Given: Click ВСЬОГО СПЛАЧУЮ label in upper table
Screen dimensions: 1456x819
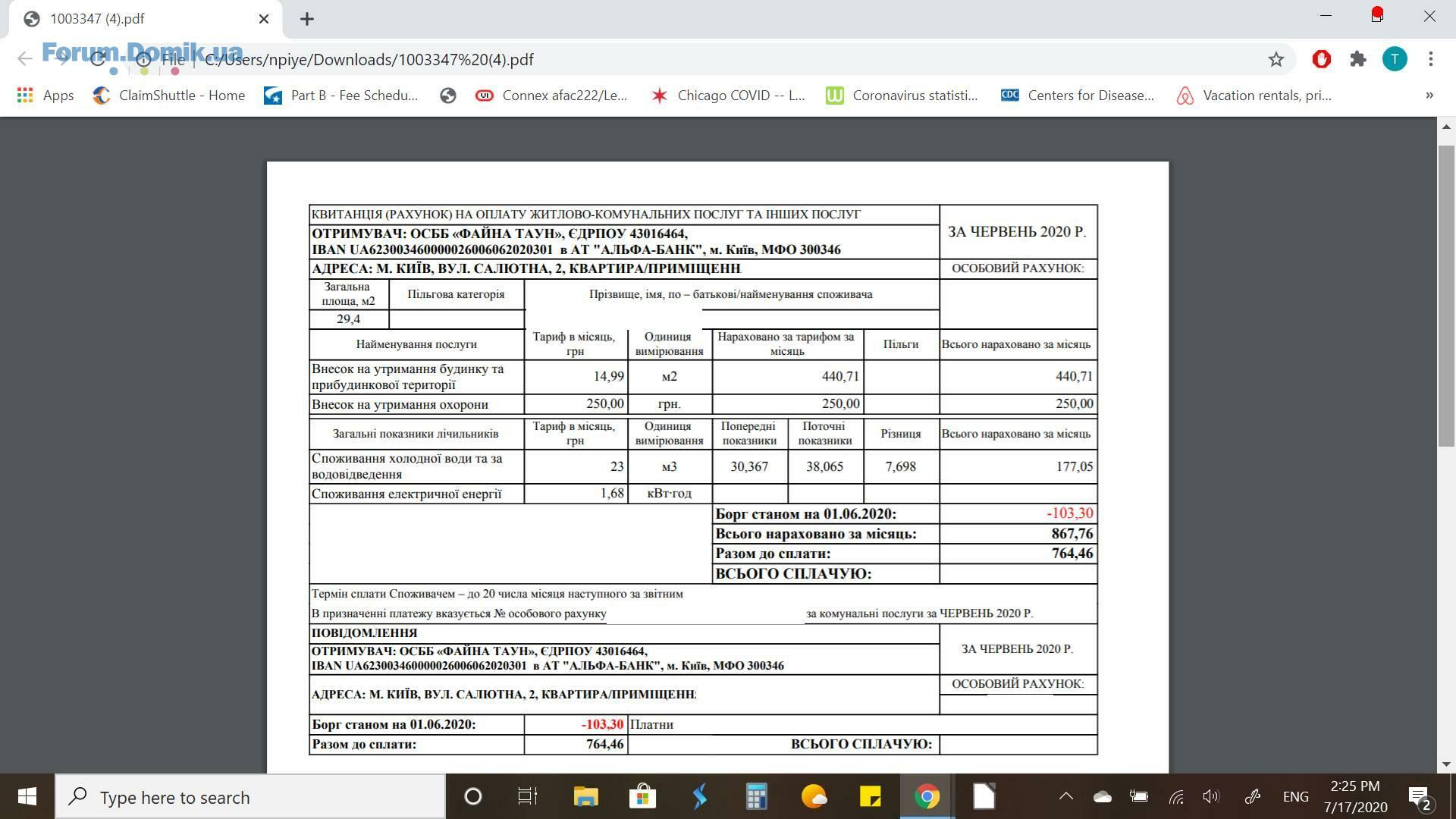Looking at the screenshot, I should (793, 574).
